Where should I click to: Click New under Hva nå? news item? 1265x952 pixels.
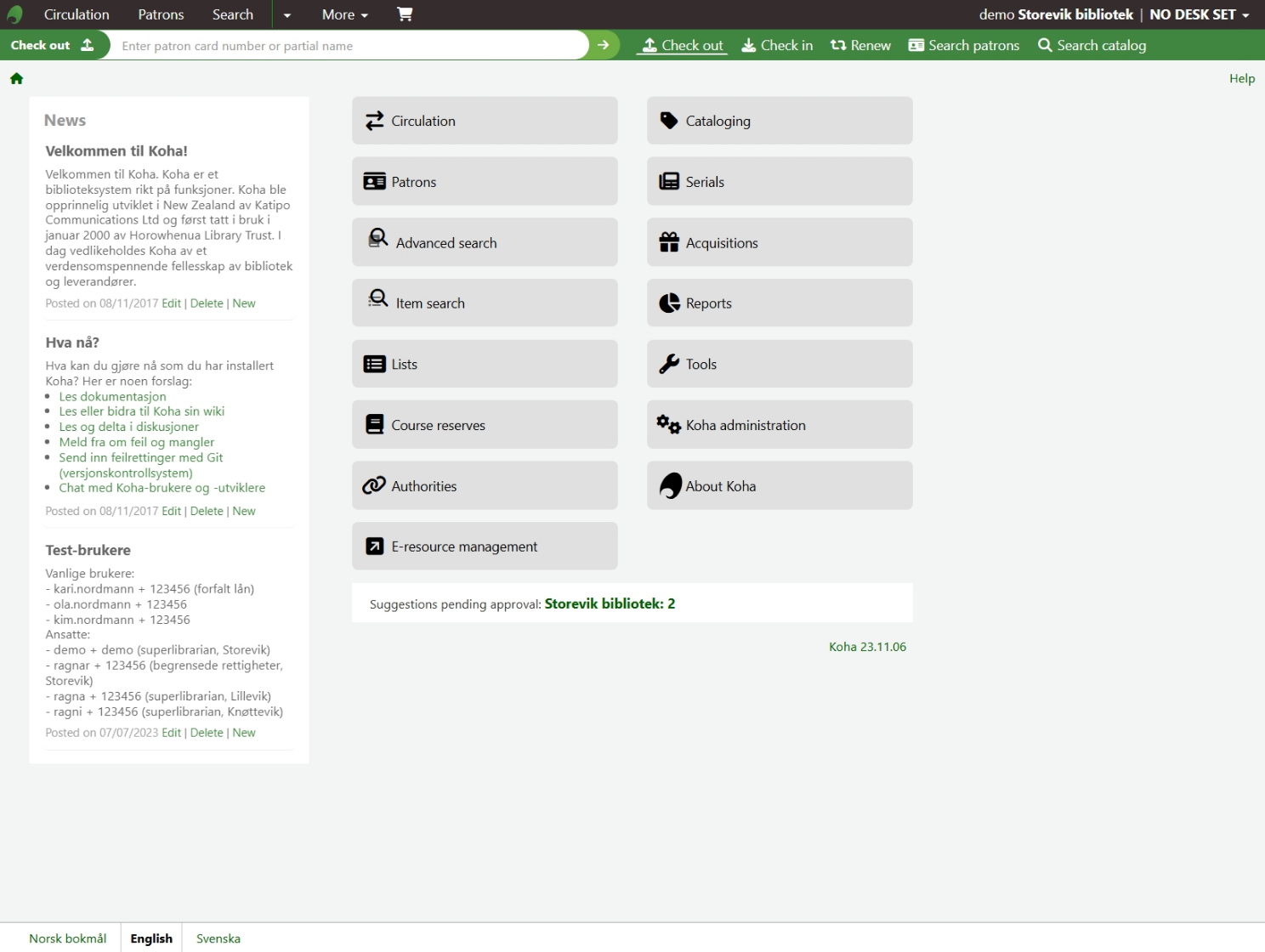(x=244, y=511)
